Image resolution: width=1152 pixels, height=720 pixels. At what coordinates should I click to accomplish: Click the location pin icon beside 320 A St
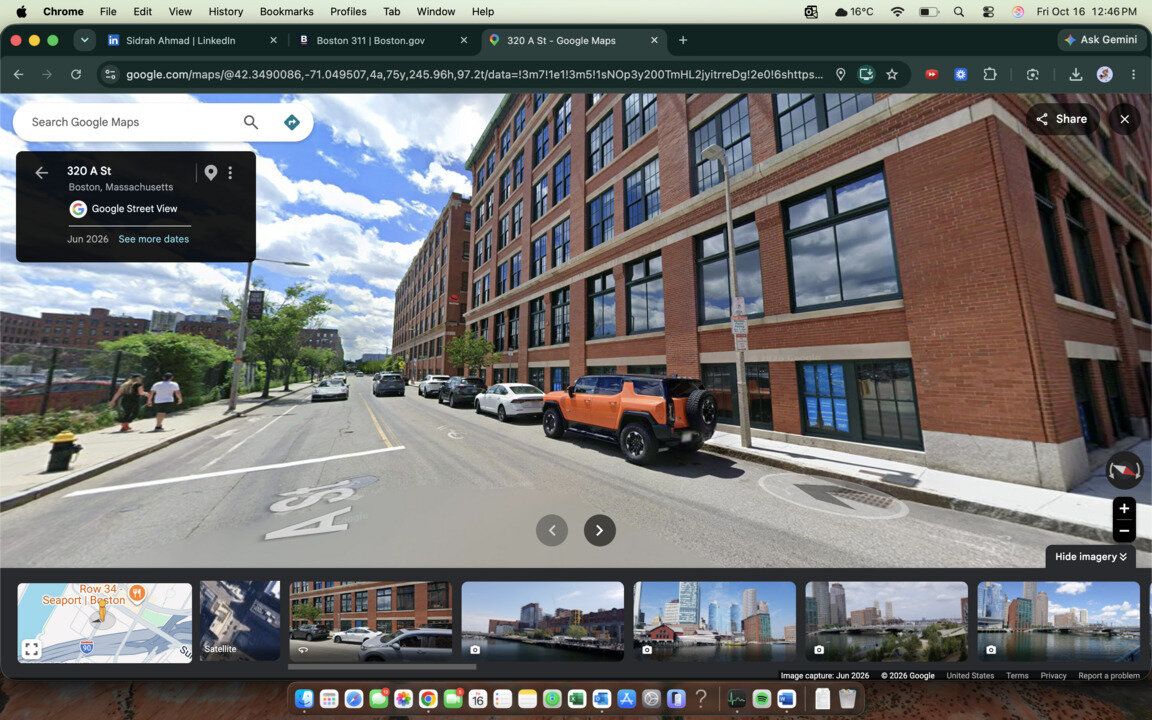tap(211, 173)
